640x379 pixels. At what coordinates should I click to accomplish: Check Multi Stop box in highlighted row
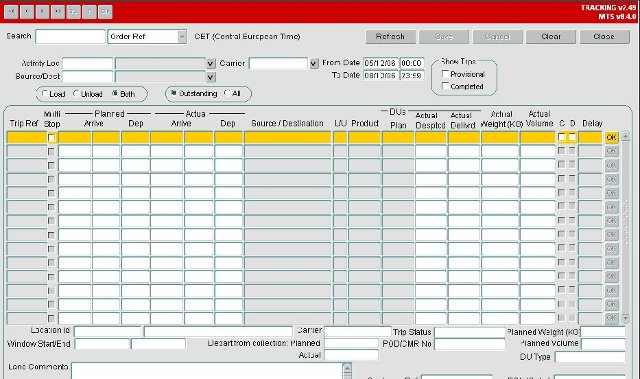coord(51,138)
